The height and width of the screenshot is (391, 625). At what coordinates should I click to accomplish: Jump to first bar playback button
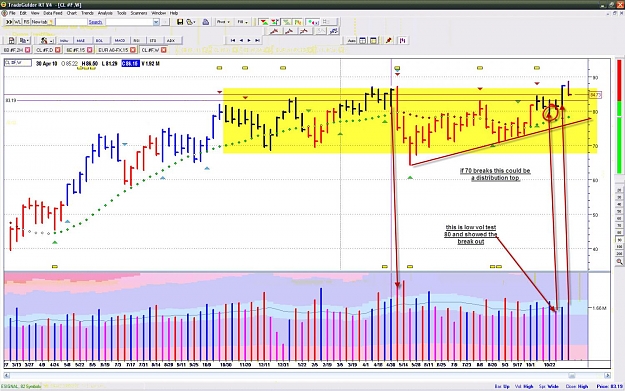click(x=233, y=40)
